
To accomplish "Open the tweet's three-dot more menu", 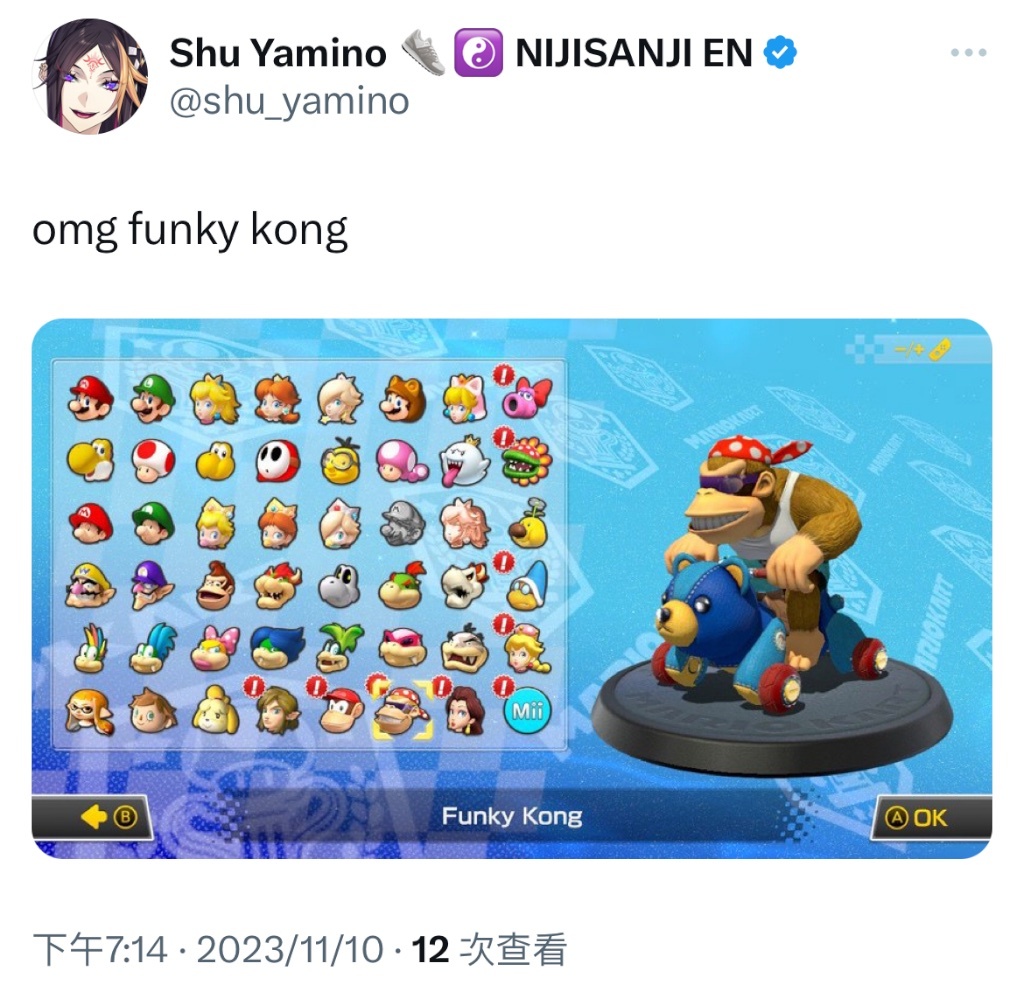I will click(968, 52).
